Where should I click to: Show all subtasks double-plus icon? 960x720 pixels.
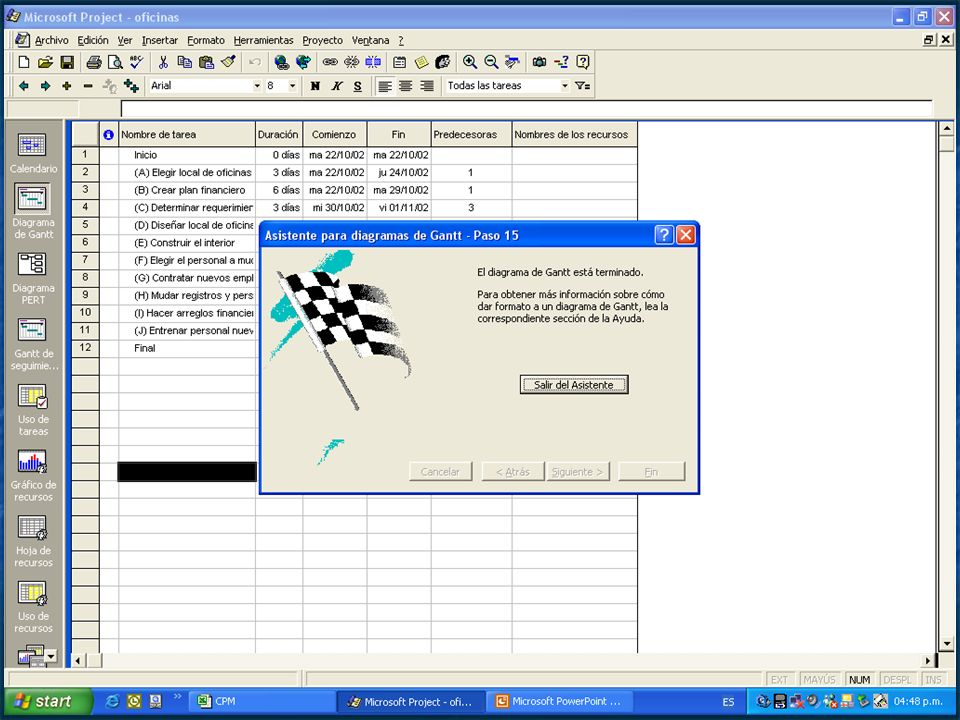tap(131, 86)
